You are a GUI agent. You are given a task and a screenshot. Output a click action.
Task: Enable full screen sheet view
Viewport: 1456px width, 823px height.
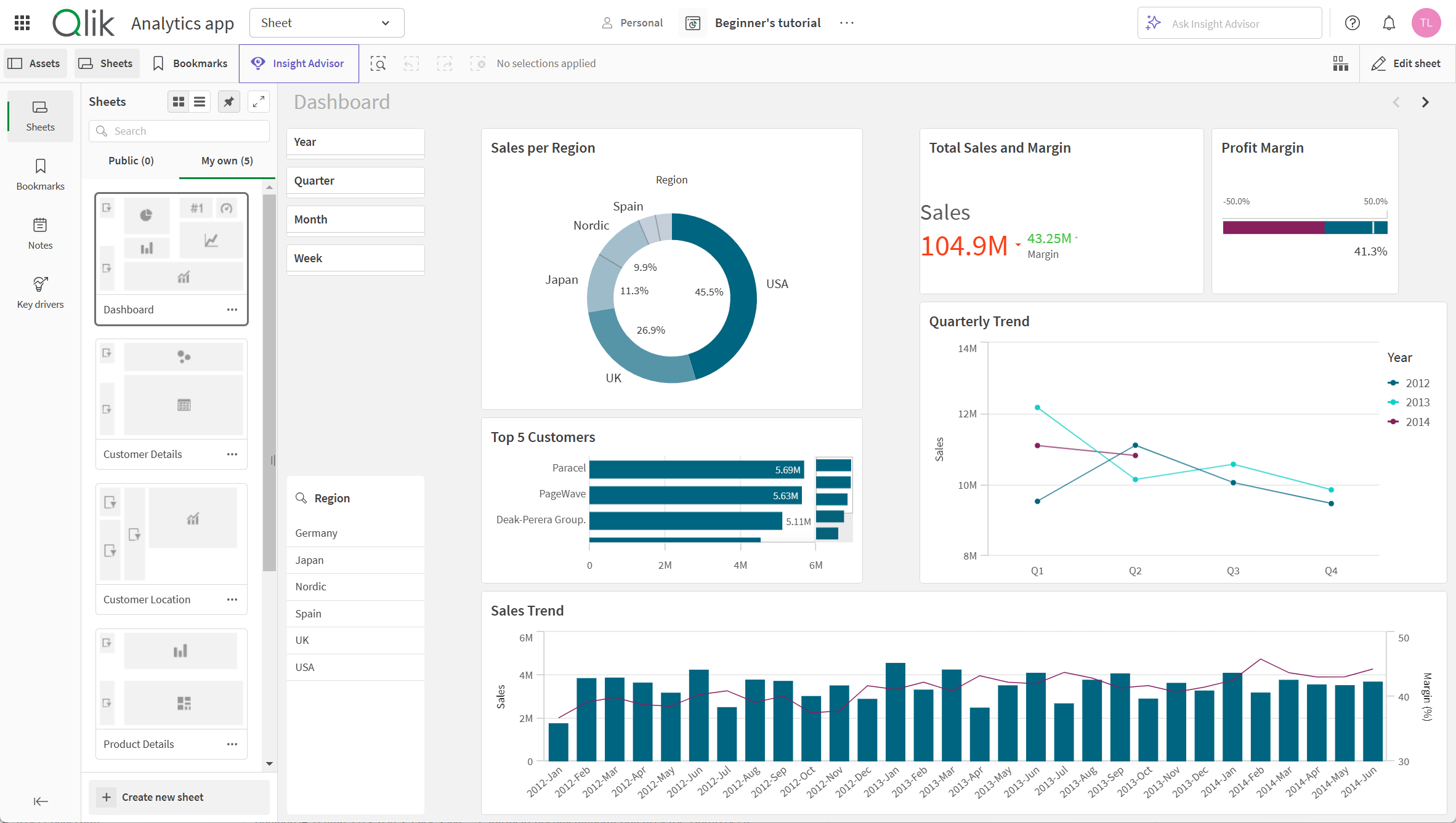[258, 101]
